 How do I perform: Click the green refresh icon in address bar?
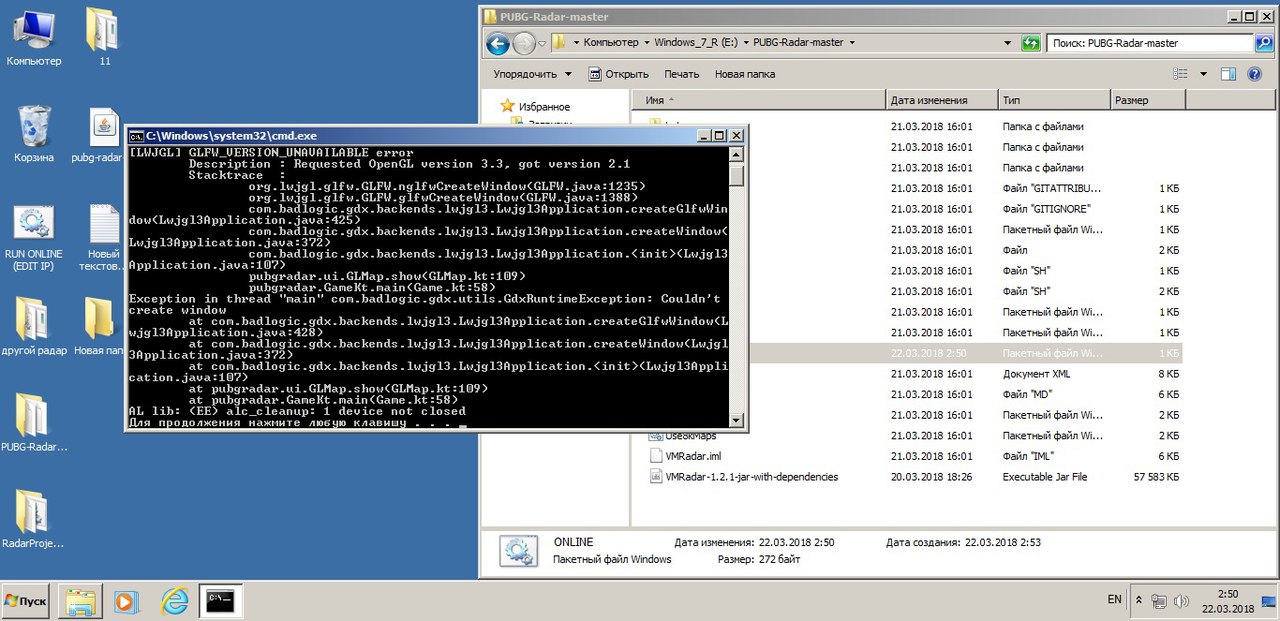(1030, 44)
